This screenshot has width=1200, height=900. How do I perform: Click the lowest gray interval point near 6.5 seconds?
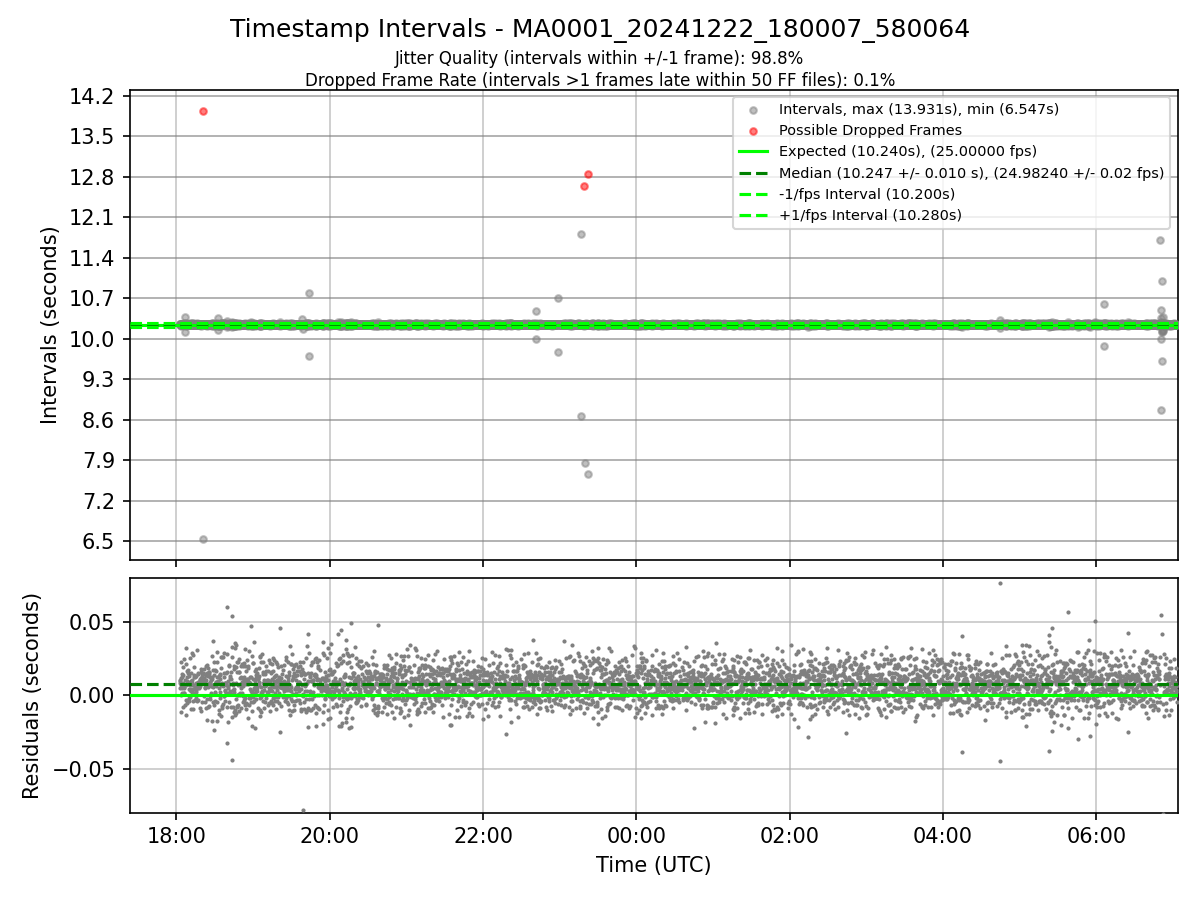click(x=203, y=539)
